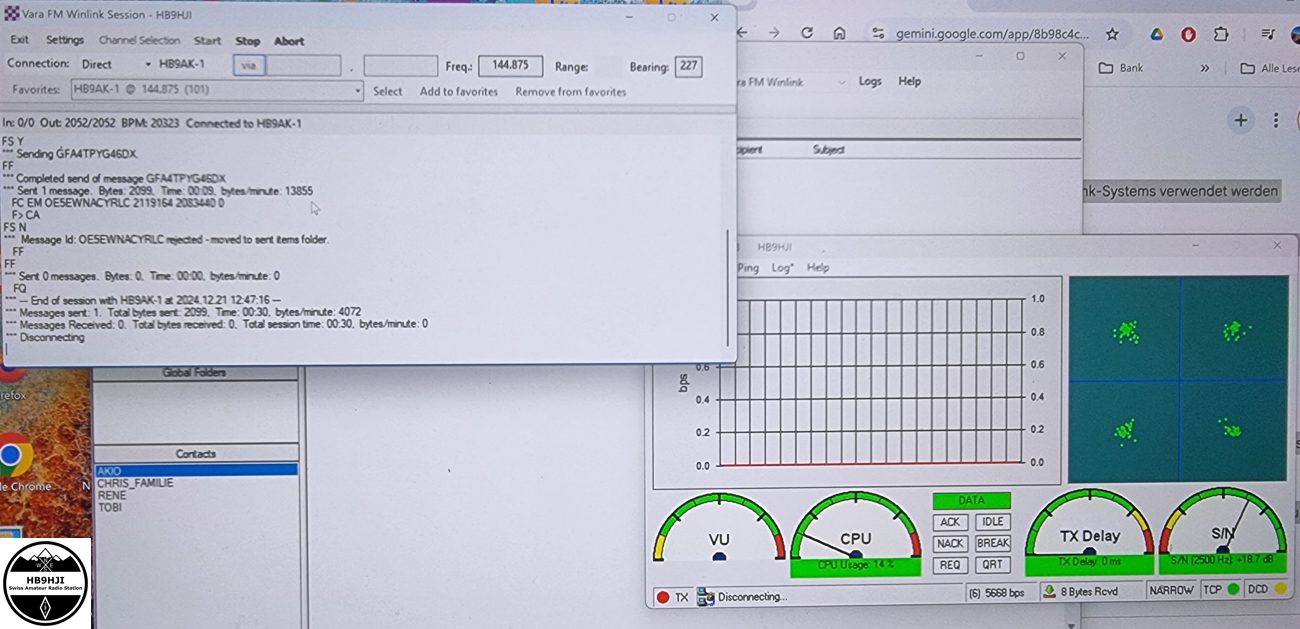Viewport: 1300px width, 629px height.
Task: Open the Help menu in Winlink Express
Action: pyautogui.click(x=909, y=81)
